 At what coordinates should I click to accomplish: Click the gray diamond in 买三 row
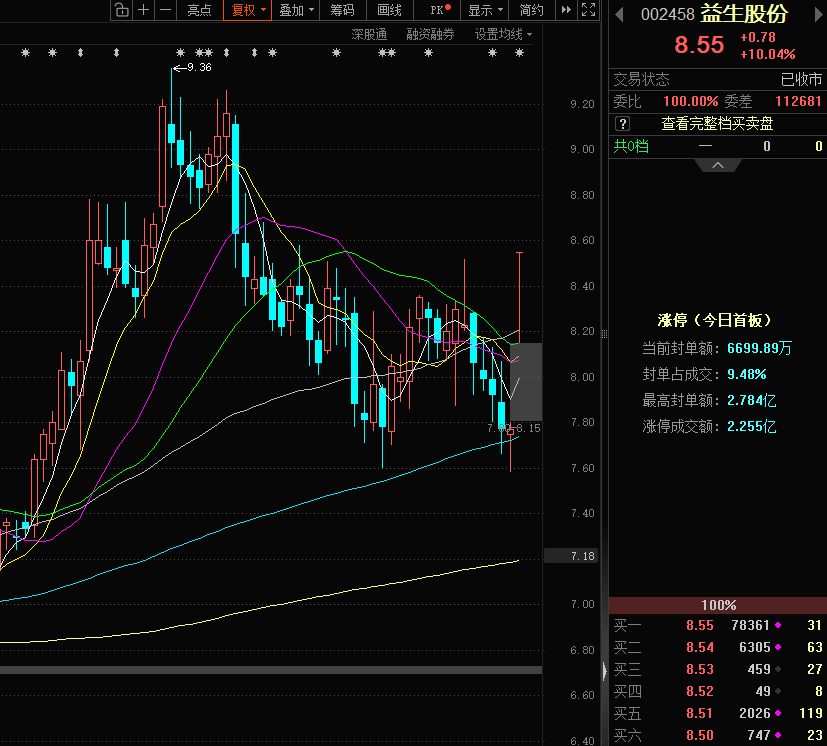coord(778,670)
